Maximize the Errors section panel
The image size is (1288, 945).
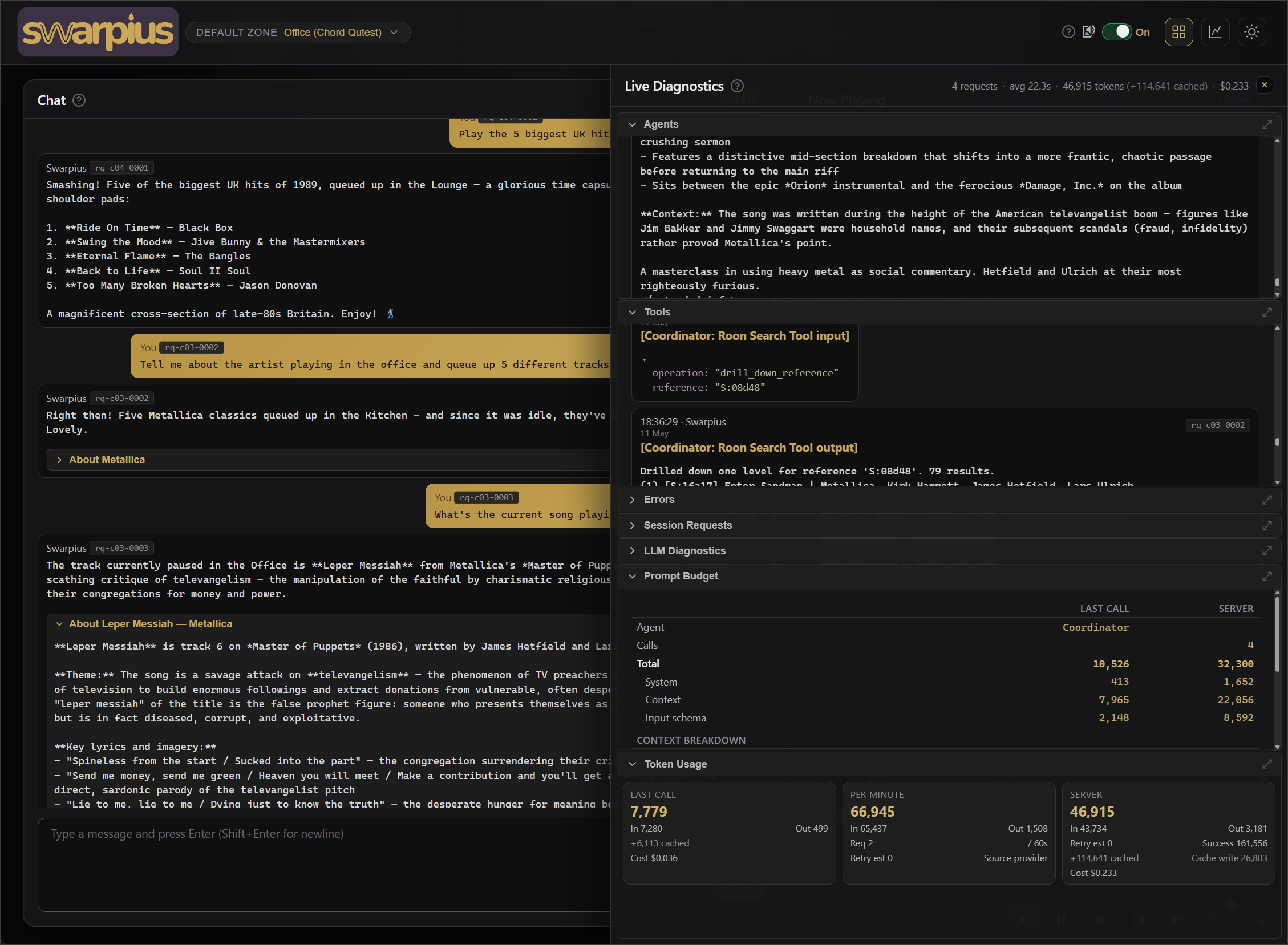point(1267,500)
